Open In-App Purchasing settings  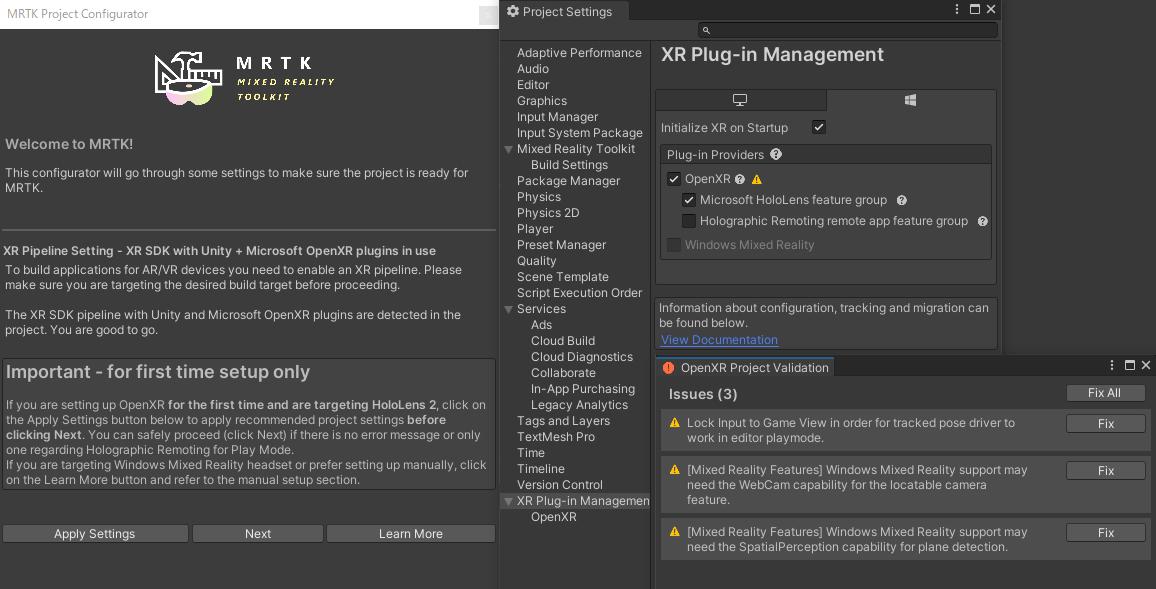point(582,389)
